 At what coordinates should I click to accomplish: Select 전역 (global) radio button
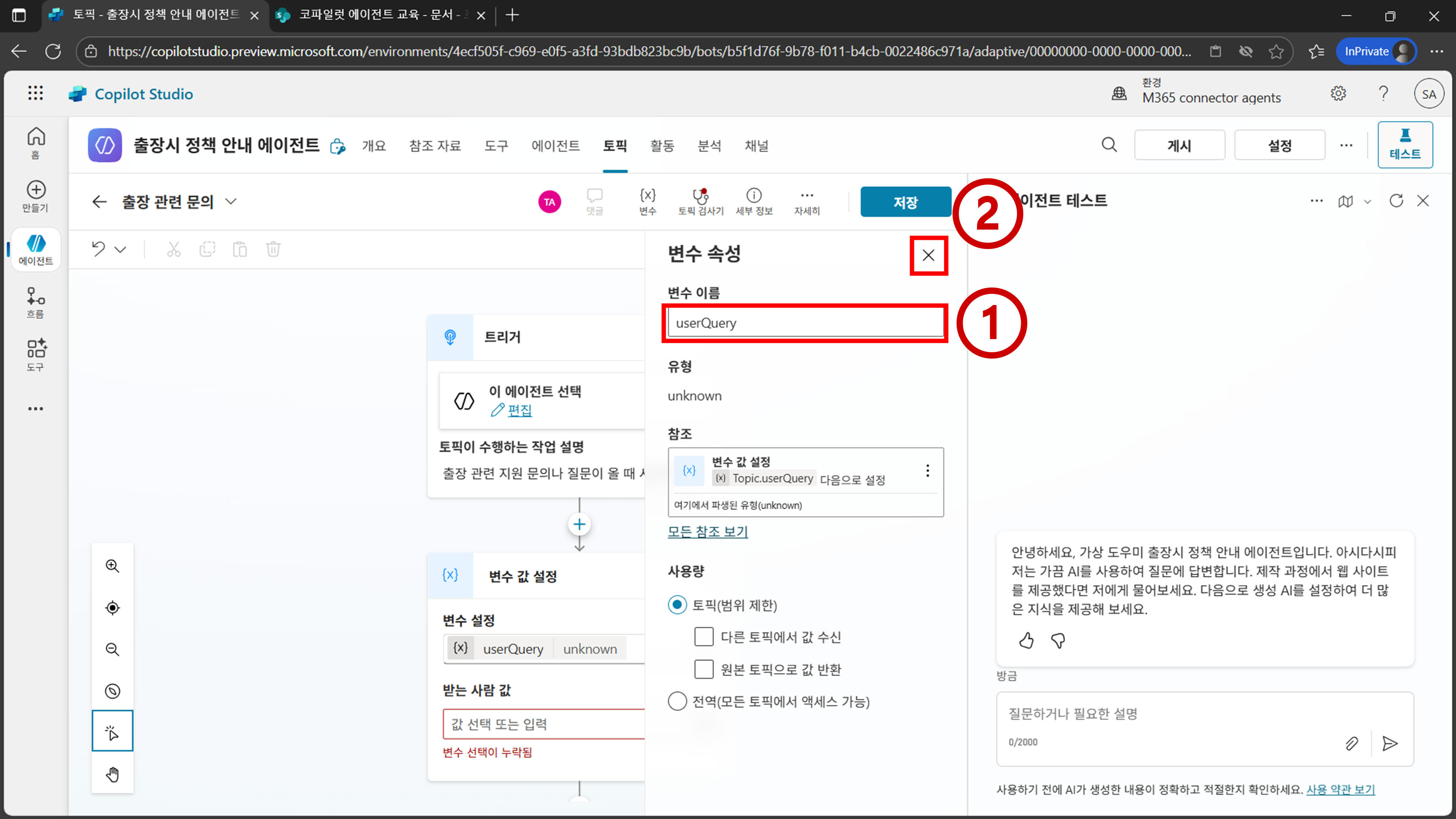[x=677, y=701]
